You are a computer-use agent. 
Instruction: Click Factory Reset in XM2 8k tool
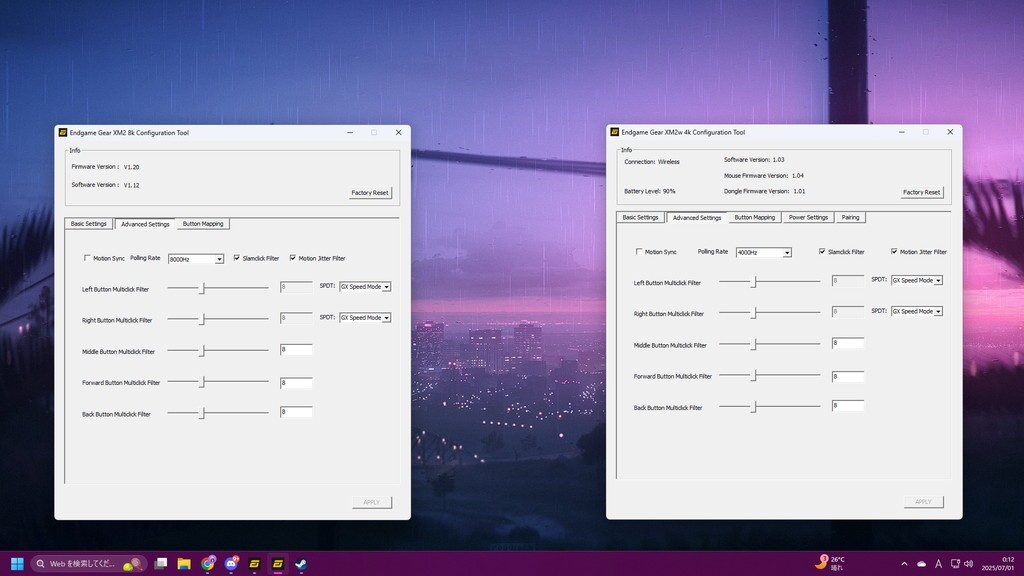point(370,192)
